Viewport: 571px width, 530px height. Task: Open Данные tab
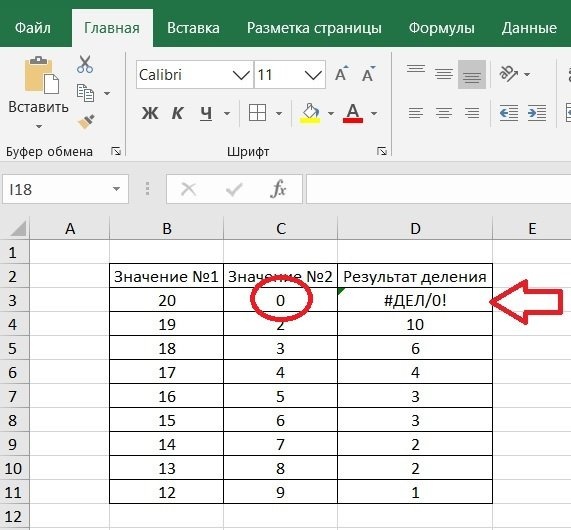[529, 28]
